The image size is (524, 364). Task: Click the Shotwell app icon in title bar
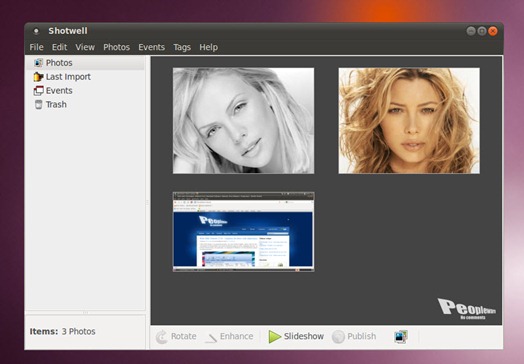36,31
